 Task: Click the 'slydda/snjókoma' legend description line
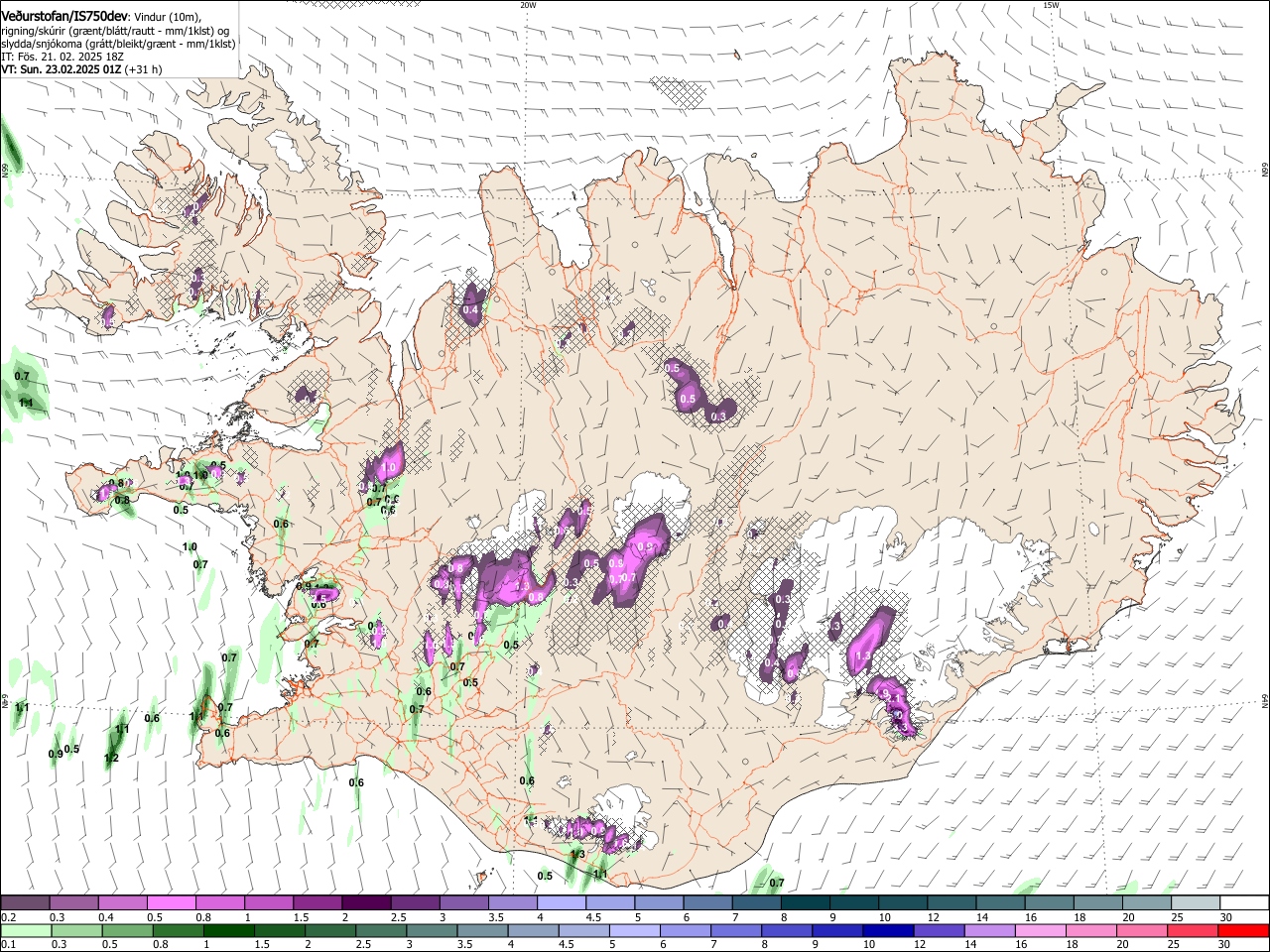tap(118, 44)
